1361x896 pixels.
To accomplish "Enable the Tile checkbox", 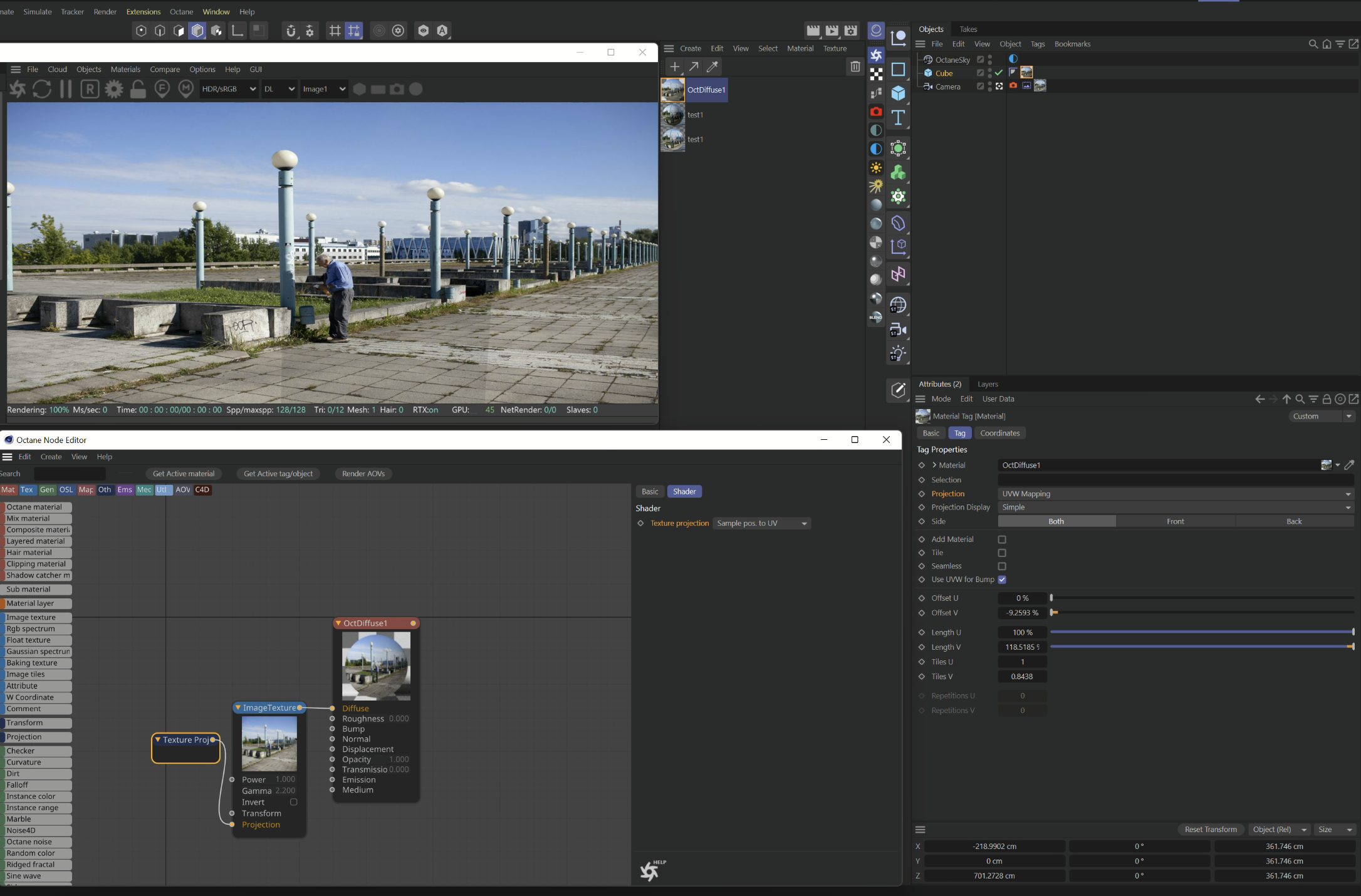I will (x=1001, y=553).
